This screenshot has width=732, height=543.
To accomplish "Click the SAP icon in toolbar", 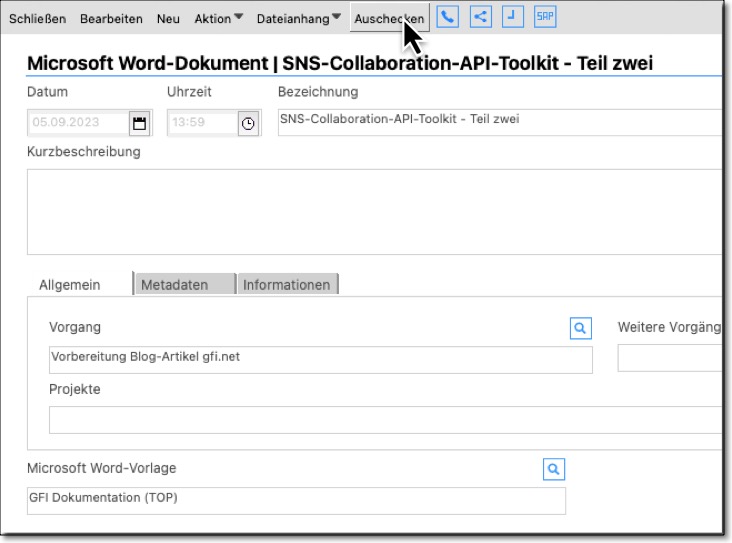I will pyautogui.click(x=545, y=17).
